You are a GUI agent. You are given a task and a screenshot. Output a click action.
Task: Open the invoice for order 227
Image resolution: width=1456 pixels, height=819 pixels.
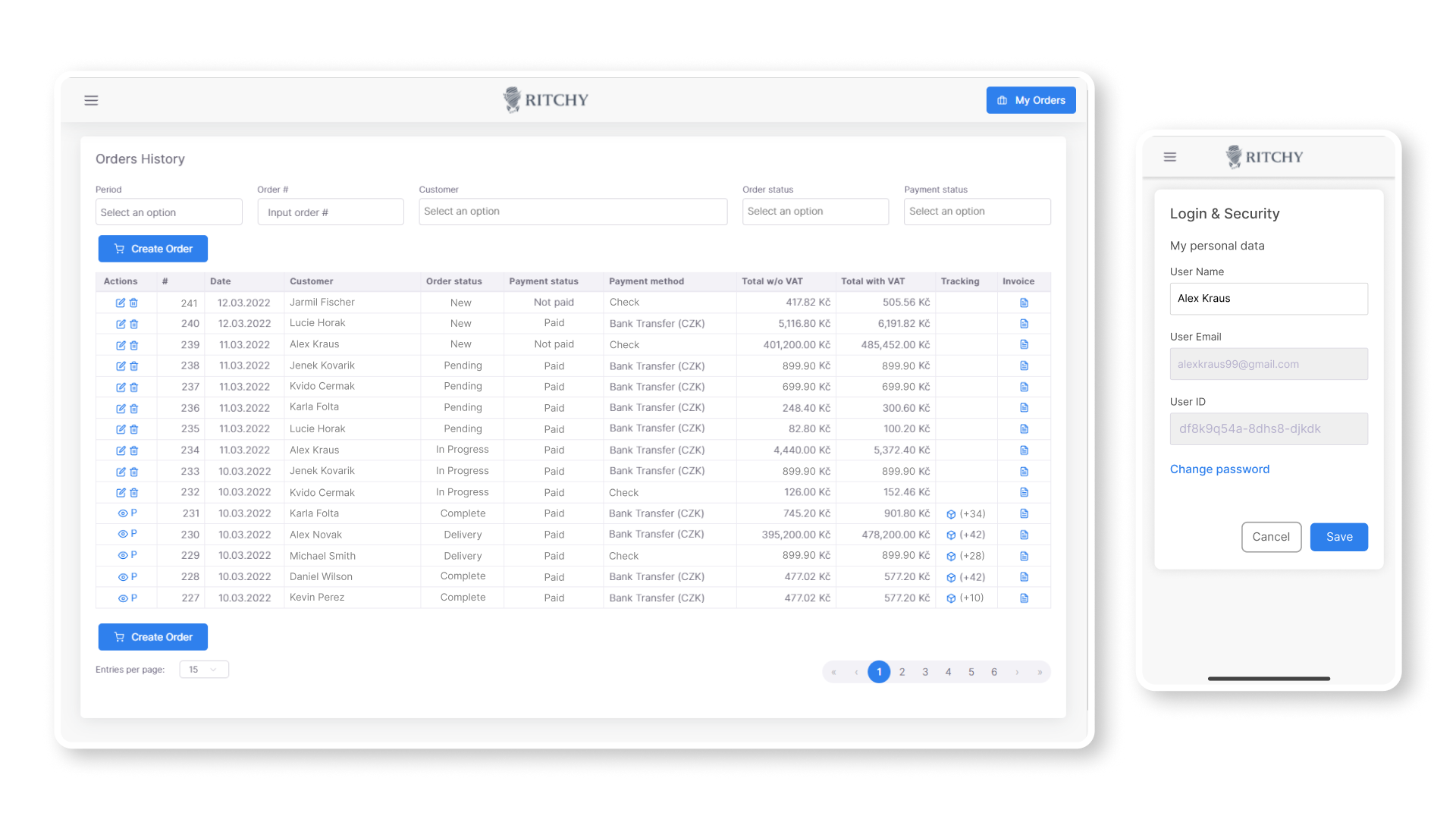(x=1024, y=598)
